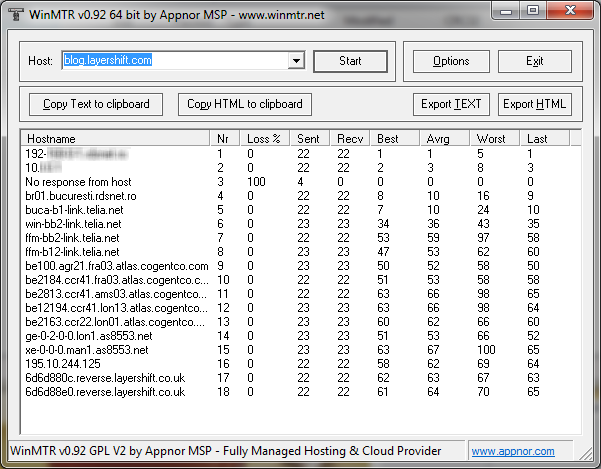Select the 195.10.244.125 row
Viewport: 601px width, 469px height.
301,364
